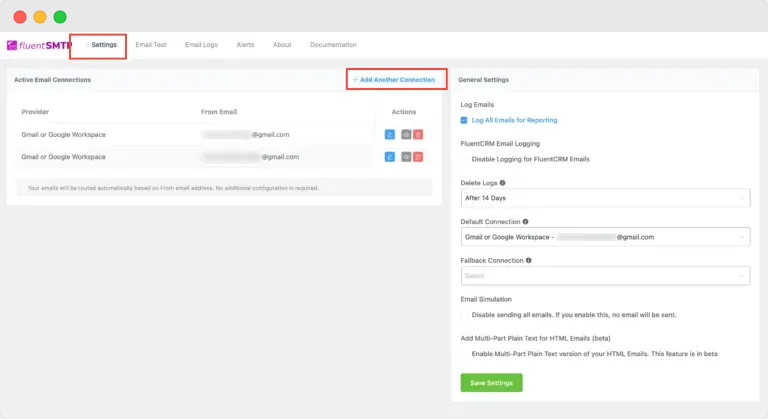This screenshot has width=768, height=419.
Task: Uncheck Log All Emails for Reporting
Action: (464, 120)
